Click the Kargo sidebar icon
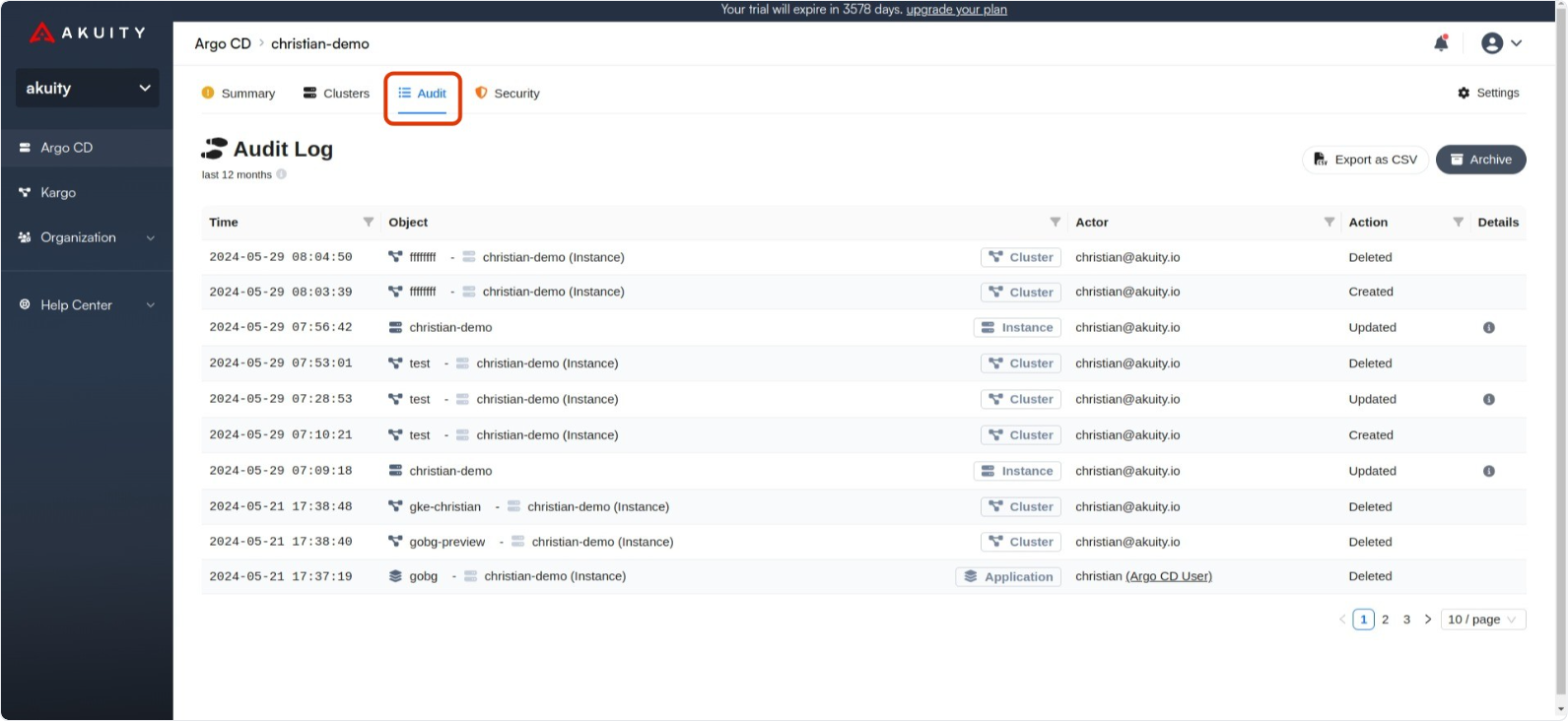Image resolution: width=1568 pixels, height=722 pixels. click(25, 193)
